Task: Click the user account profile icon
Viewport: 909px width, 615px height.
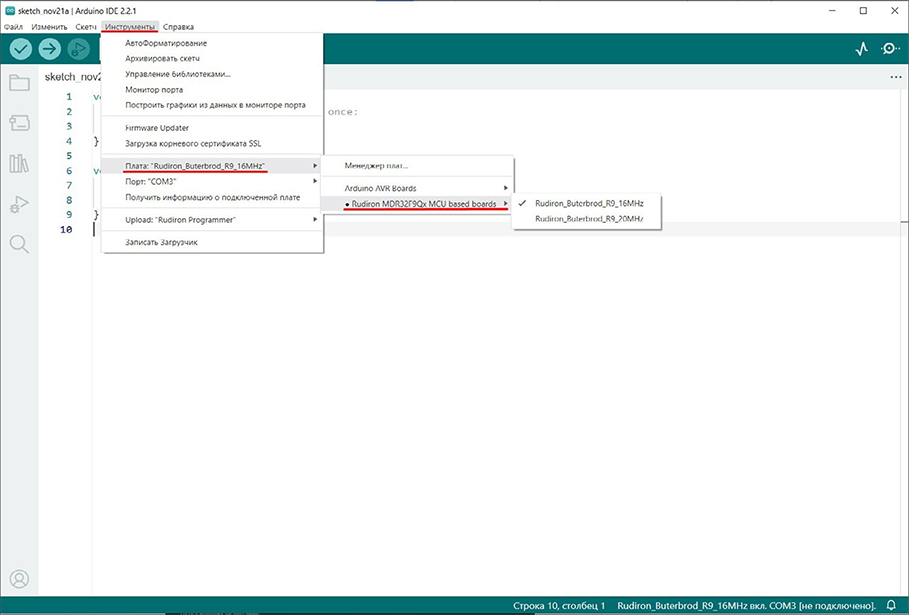Action: pyautogui.click(x=19, y=578)
